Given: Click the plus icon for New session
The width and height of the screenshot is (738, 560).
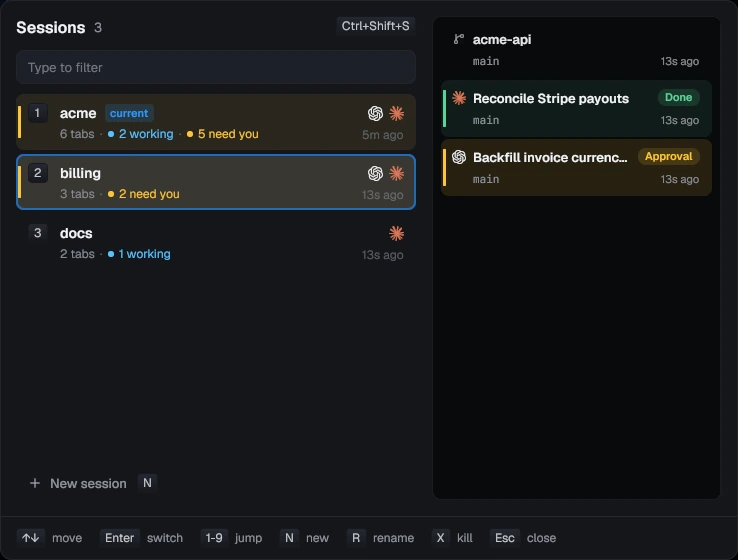Looking at the screenshot, I should pyautogui.click(x=34, y=483).
